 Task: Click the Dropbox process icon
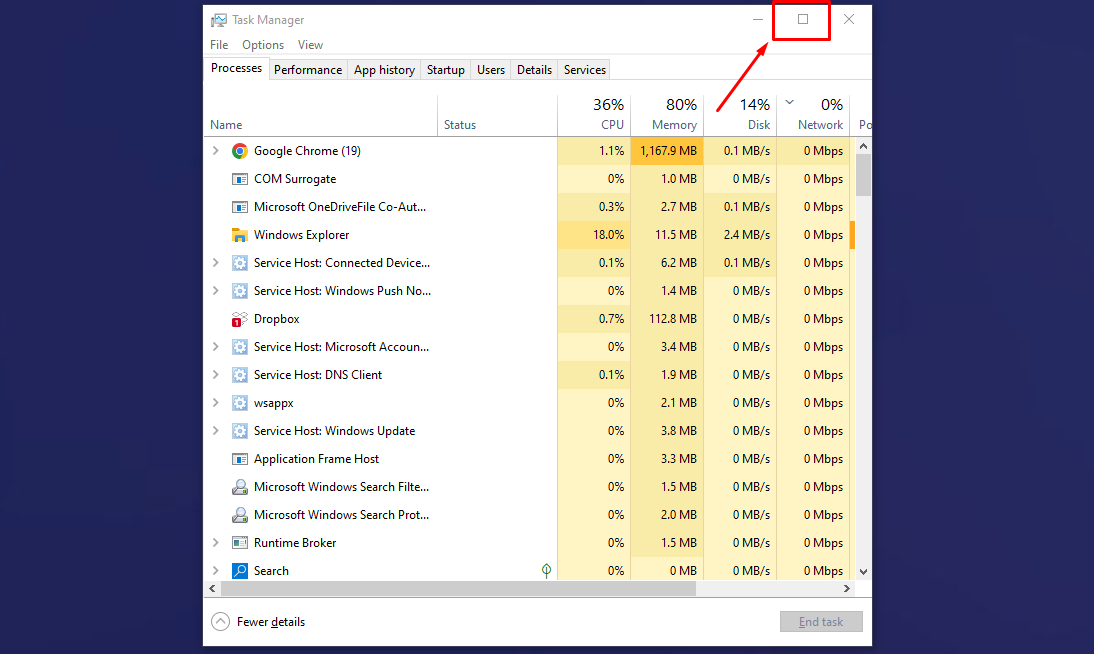(x=239, y=319)
